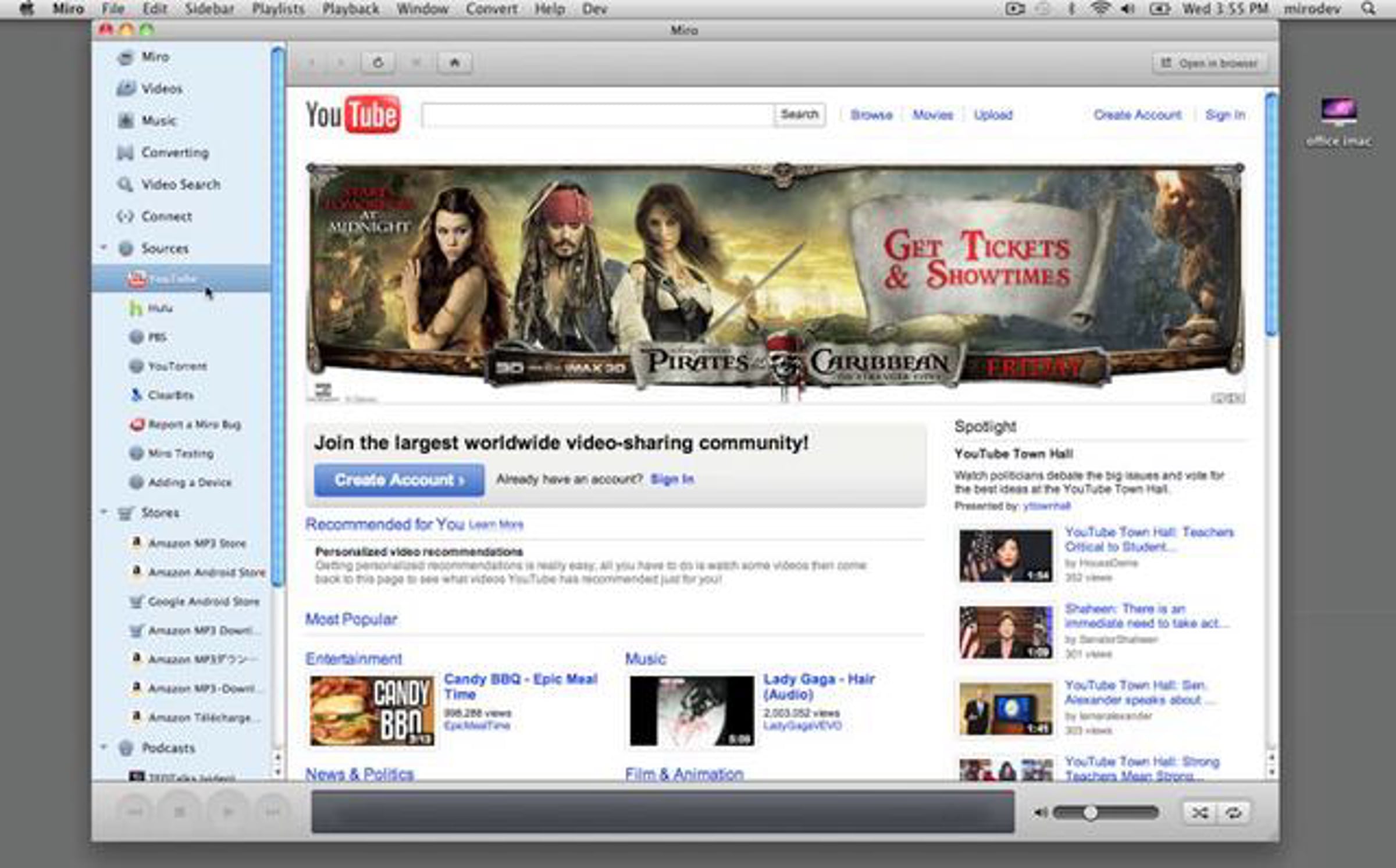Image resolution: width=1396 pixels, height=868 pixels.
Task: Open the Most Popular link
Action: 351,619
